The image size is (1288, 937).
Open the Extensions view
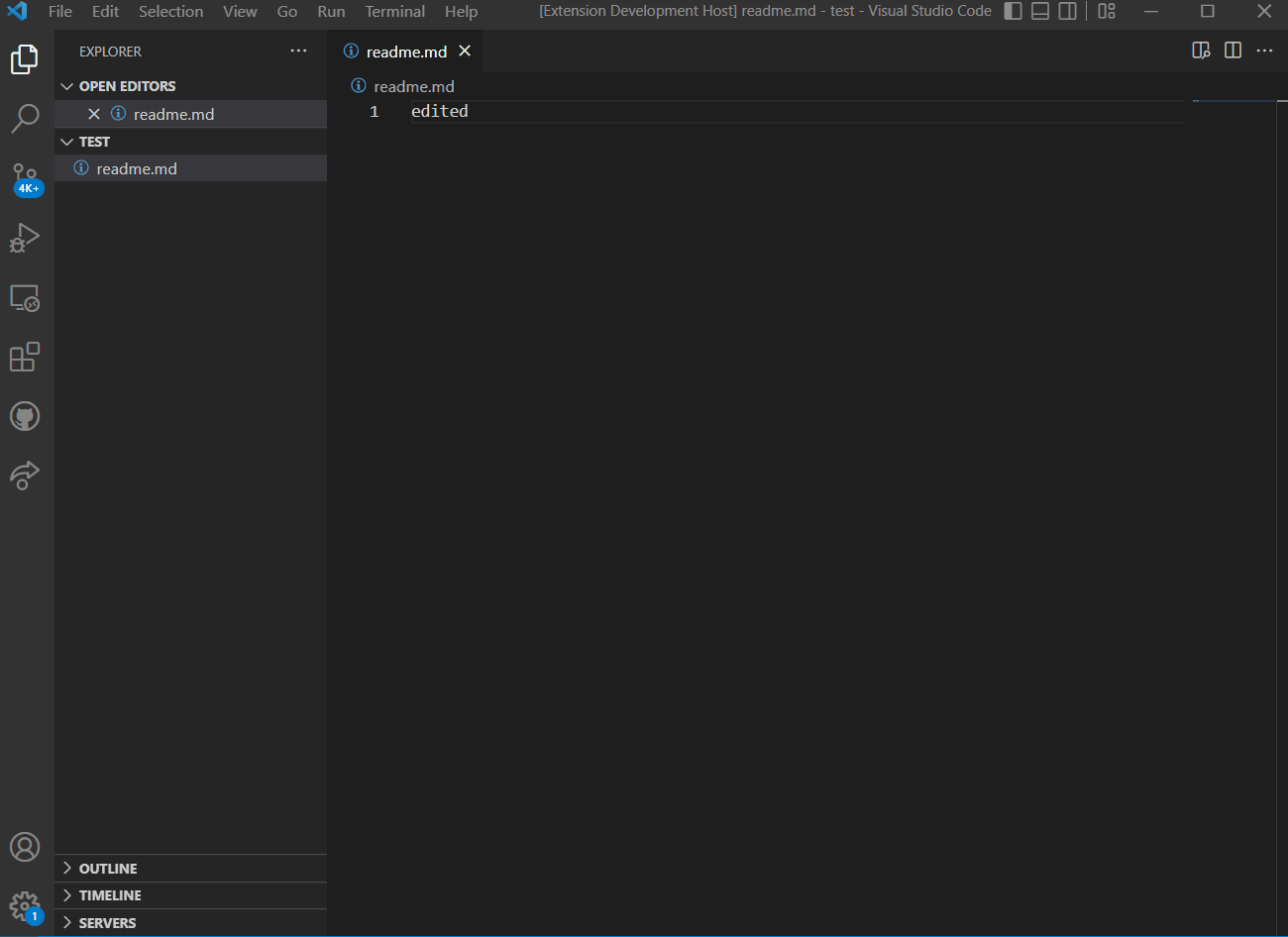25,357
